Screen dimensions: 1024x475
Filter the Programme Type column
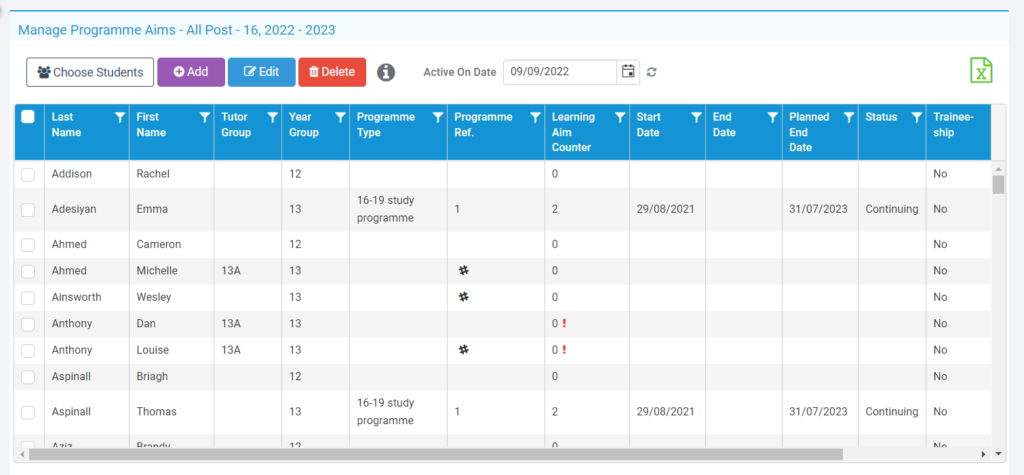(438, 118)
